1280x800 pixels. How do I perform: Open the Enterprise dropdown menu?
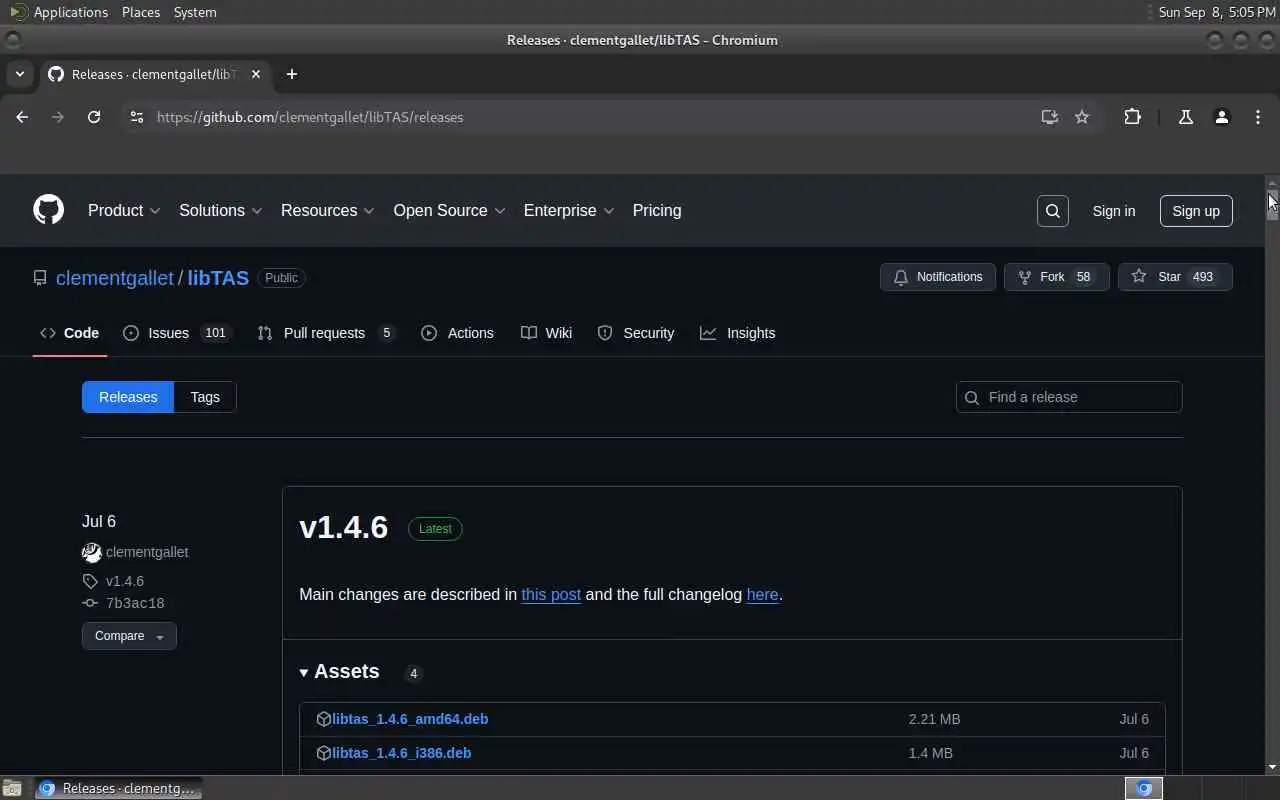click(569, 211)
